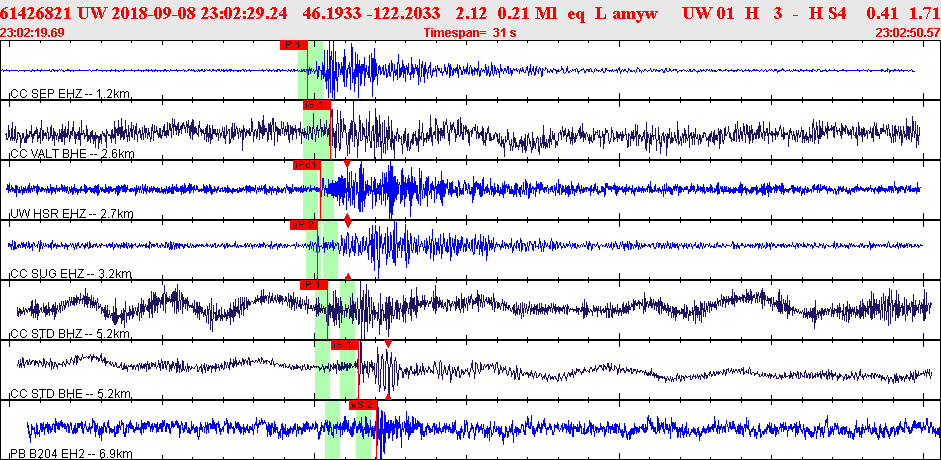
Task: Click the CC SEP EHZ -- 1.2km station label
Action: coord(71,94)
